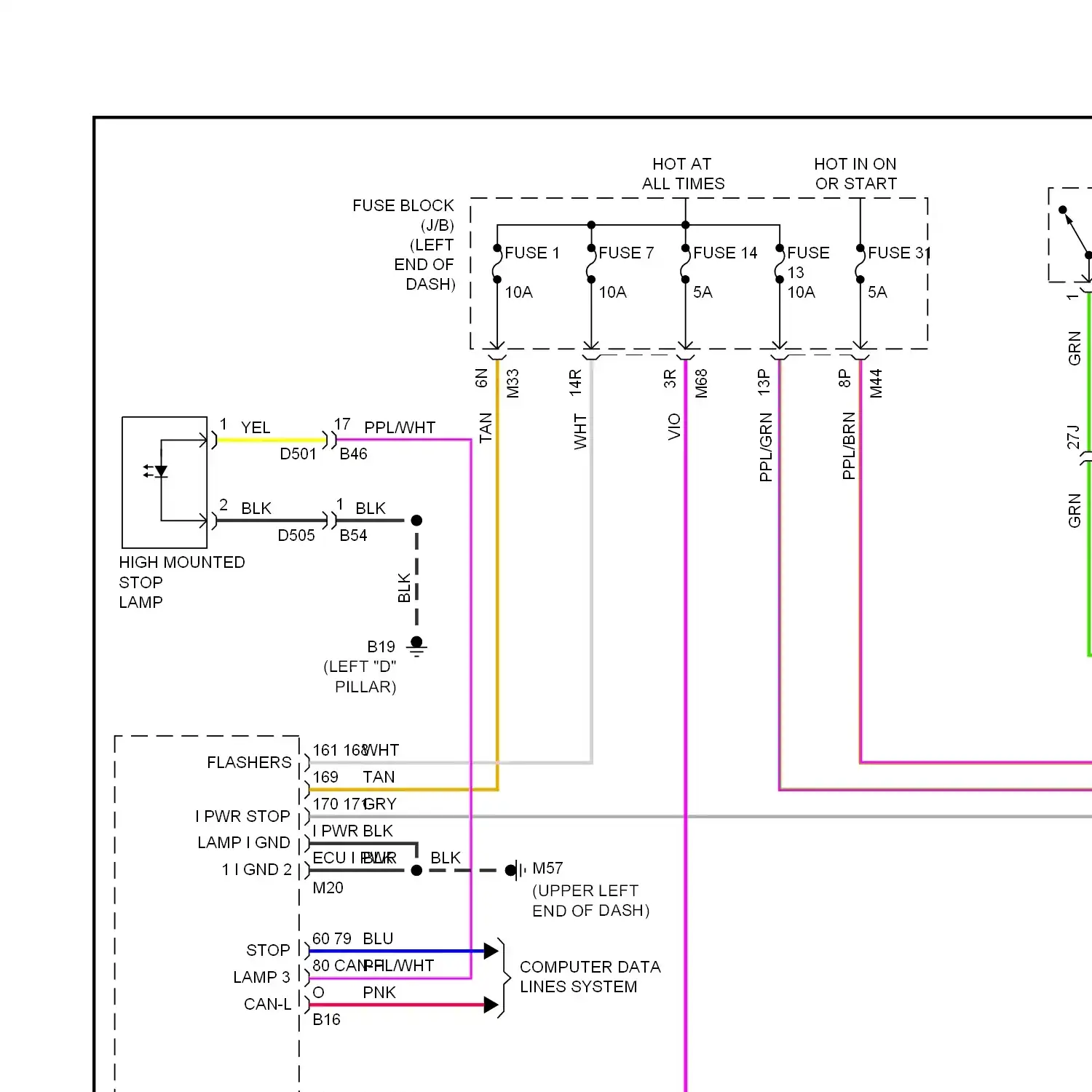Screen dimensions: 1092x1092
Task: Click the vertical 'PPL/BRN' wire label
Action: tap(849, 446)
